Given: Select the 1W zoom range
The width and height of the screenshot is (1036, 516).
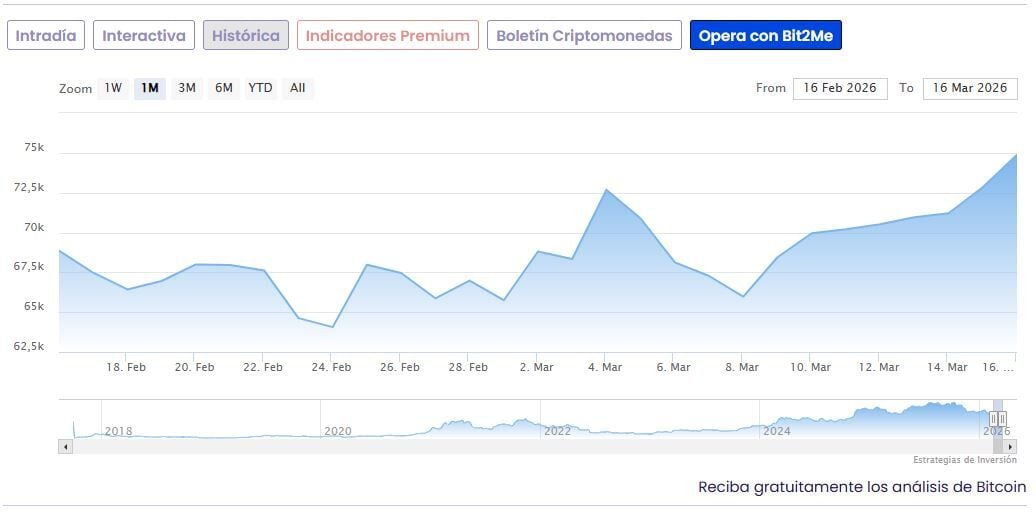Looking at the screenshot, I should point(113,88).
